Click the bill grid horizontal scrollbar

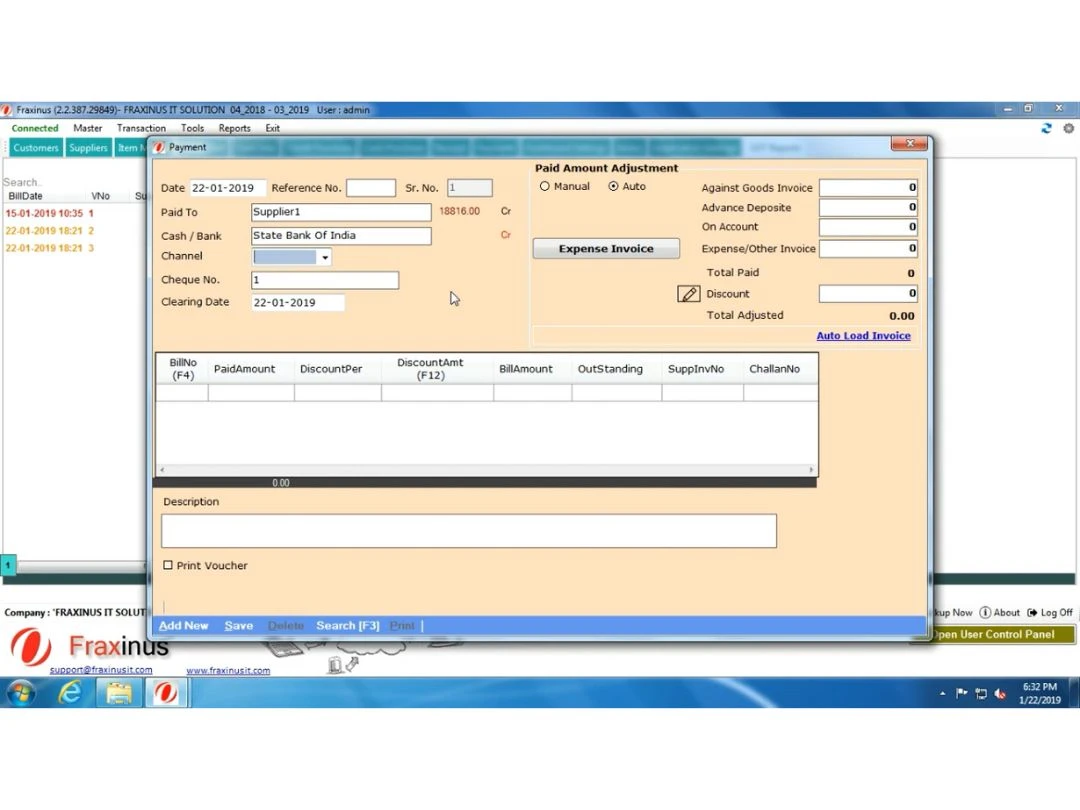[x=486, y=470]
